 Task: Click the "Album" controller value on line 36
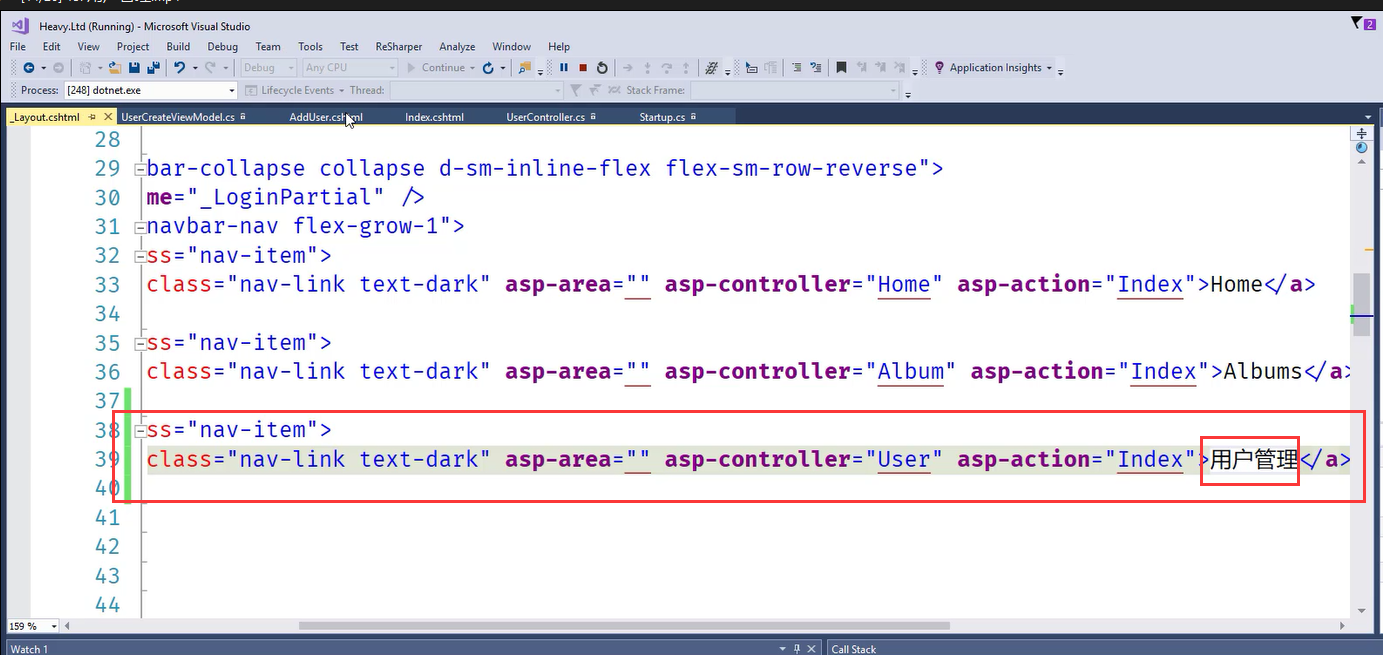pos(910,372)
